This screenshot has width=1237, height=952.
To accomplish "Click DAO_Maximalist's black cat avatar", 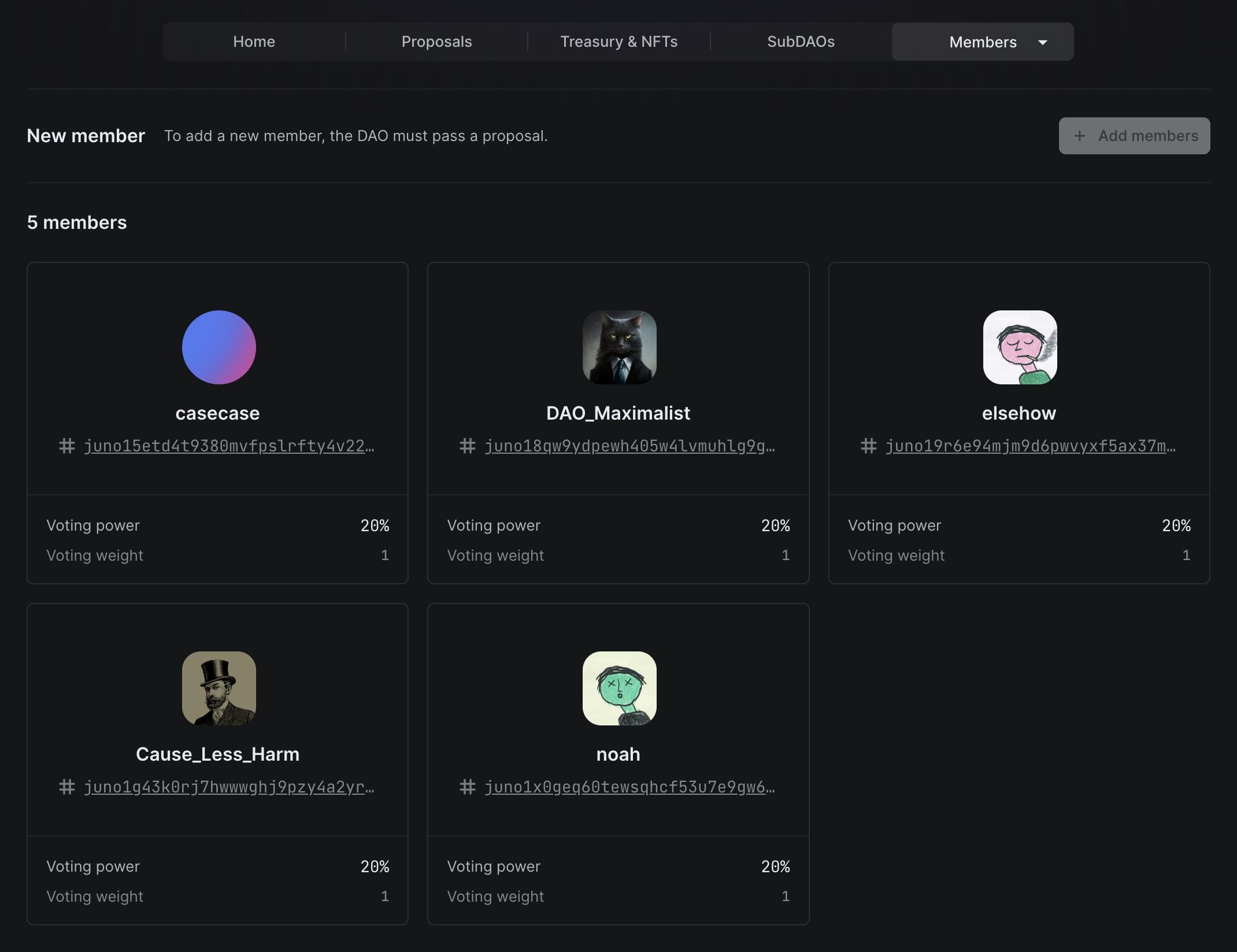I will pos(619,347).
